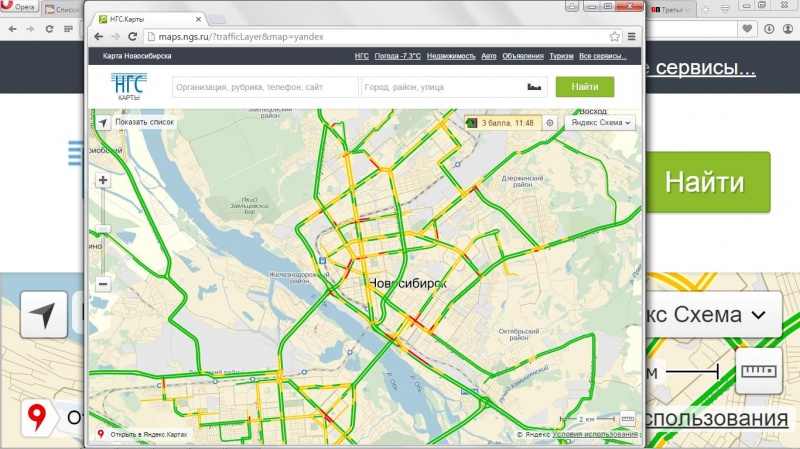Toggle the traffic layer 3 балла button
The width and height of the screenshot is (800, 449).
point(503,123)
